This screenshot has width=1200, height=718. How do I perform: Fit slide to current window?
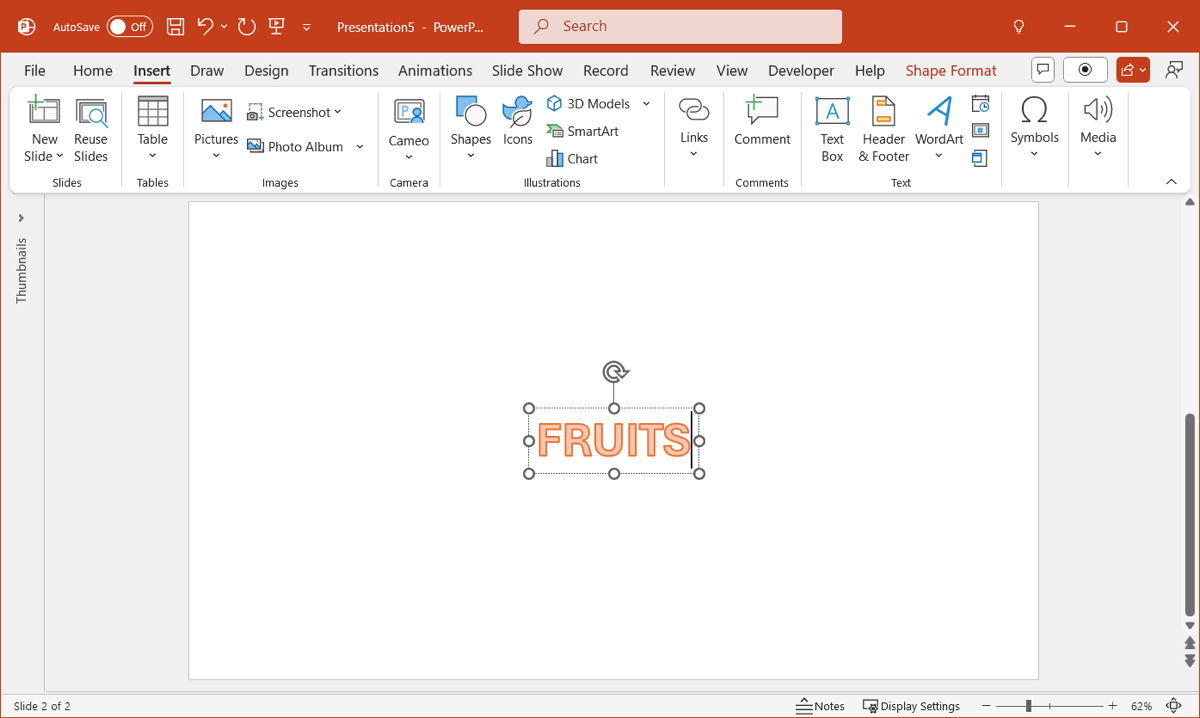click(x=1174, y=706)
